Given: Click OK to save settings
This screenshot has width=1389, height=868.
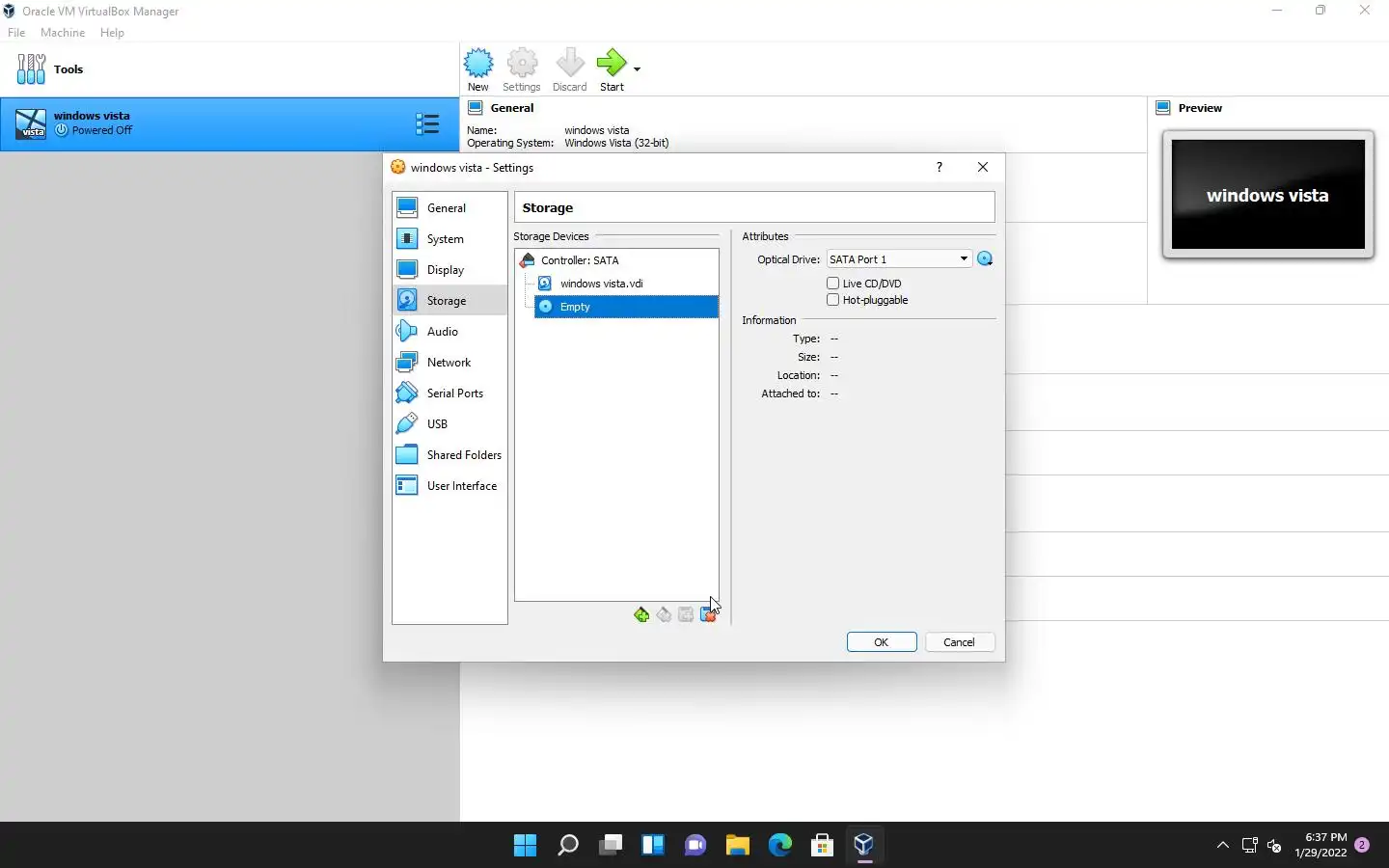Looking at the screenshot, I should click(882, 642).
